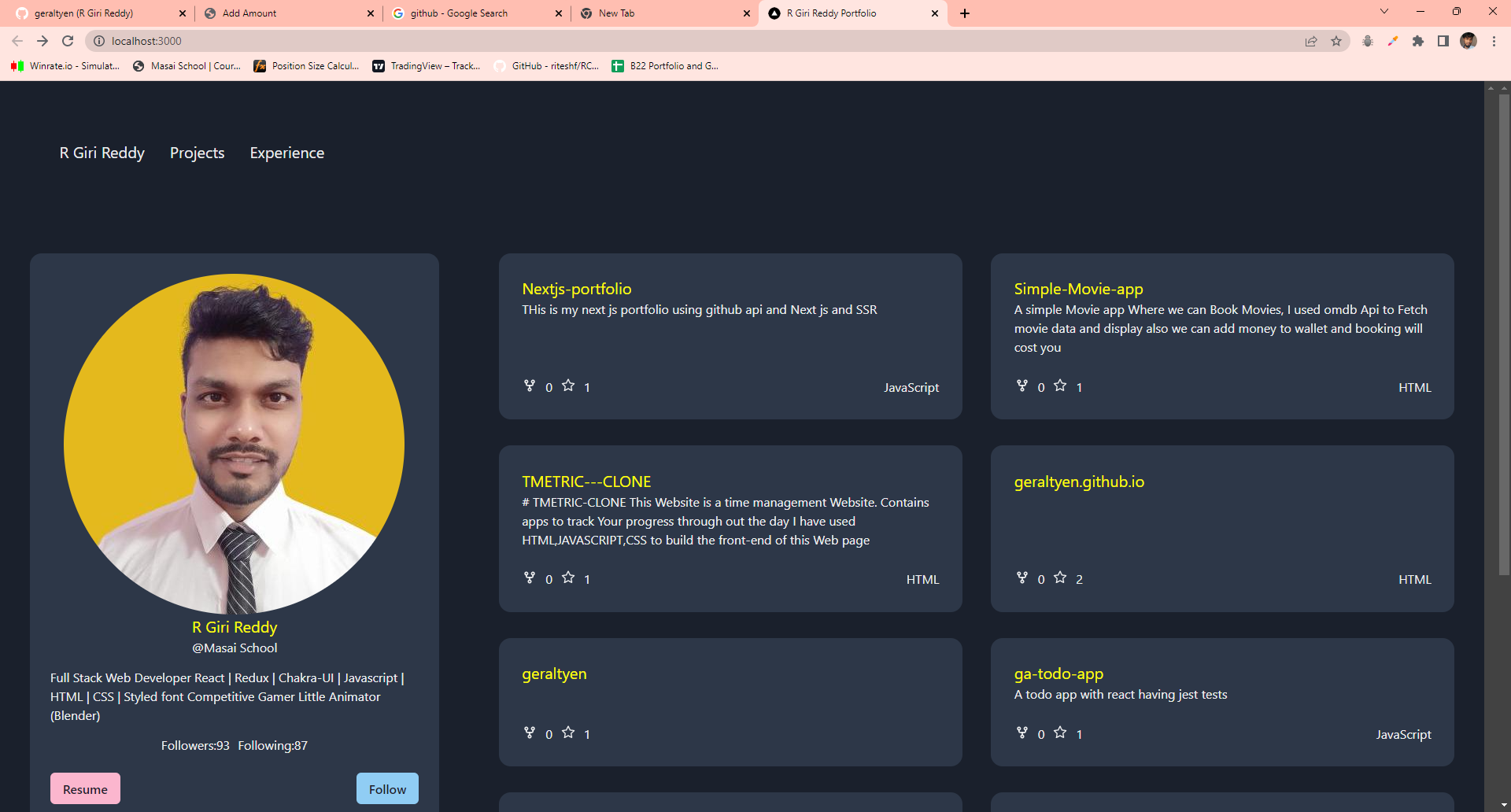Viewport: 1511px width, 812px height.
Task: Reload the current page
Action: [67, 41]
